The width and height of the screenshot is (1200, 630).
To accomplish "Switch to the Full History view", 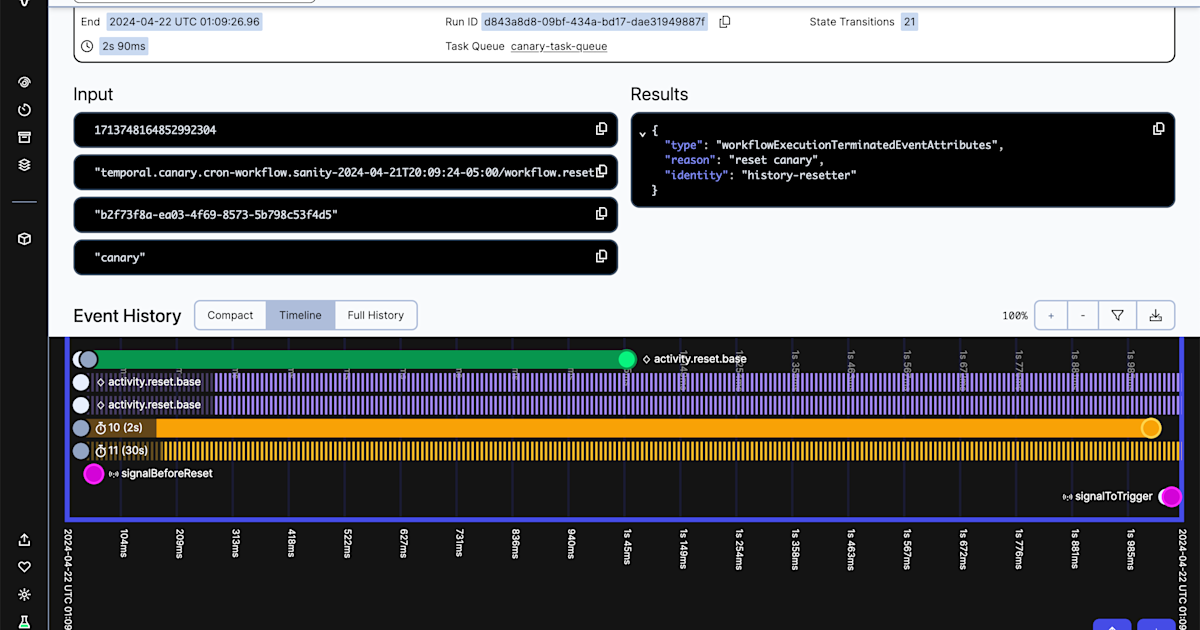I will point(376,315).
